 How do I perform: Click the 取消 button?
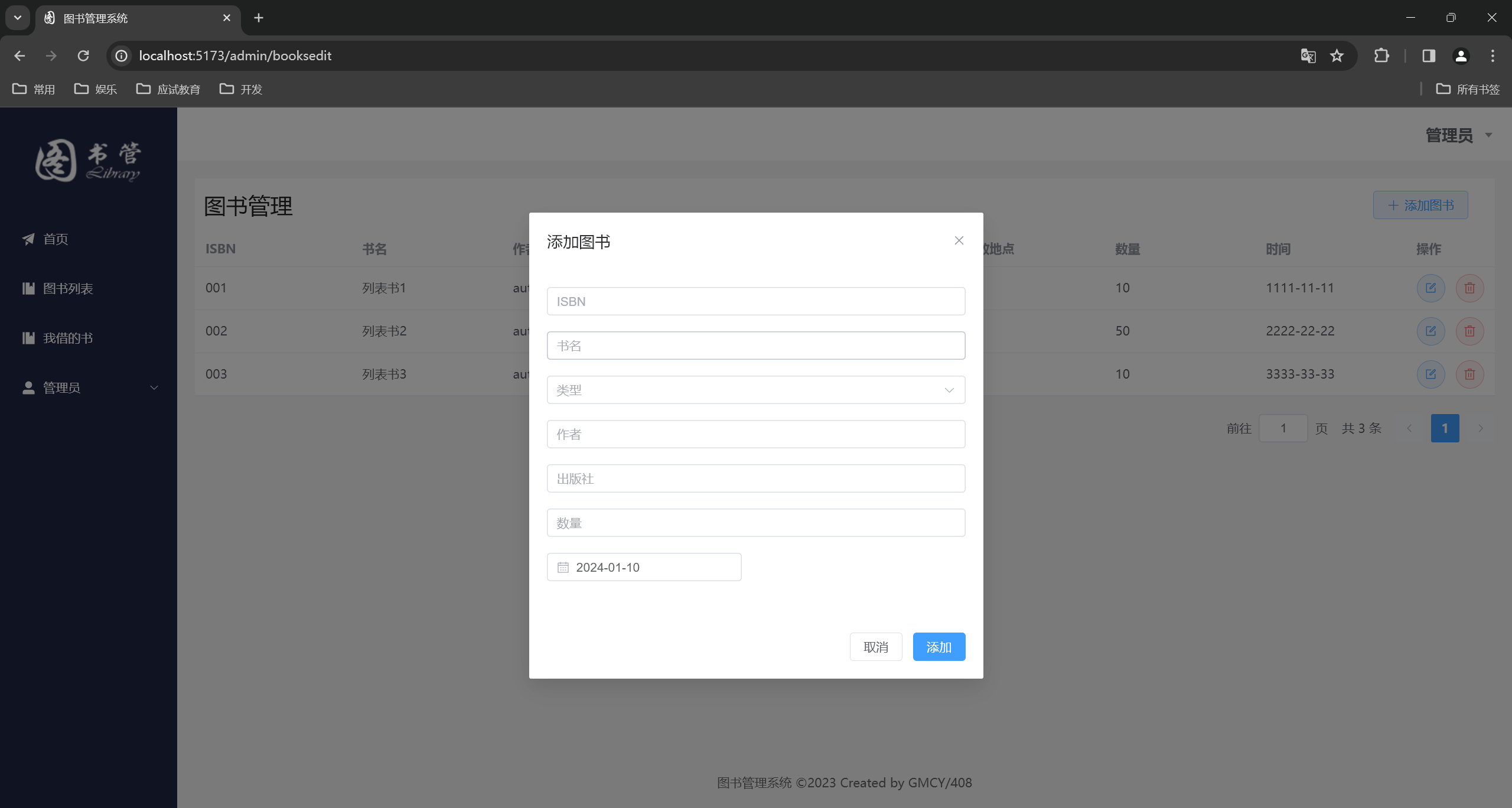[x=875, y=647]
